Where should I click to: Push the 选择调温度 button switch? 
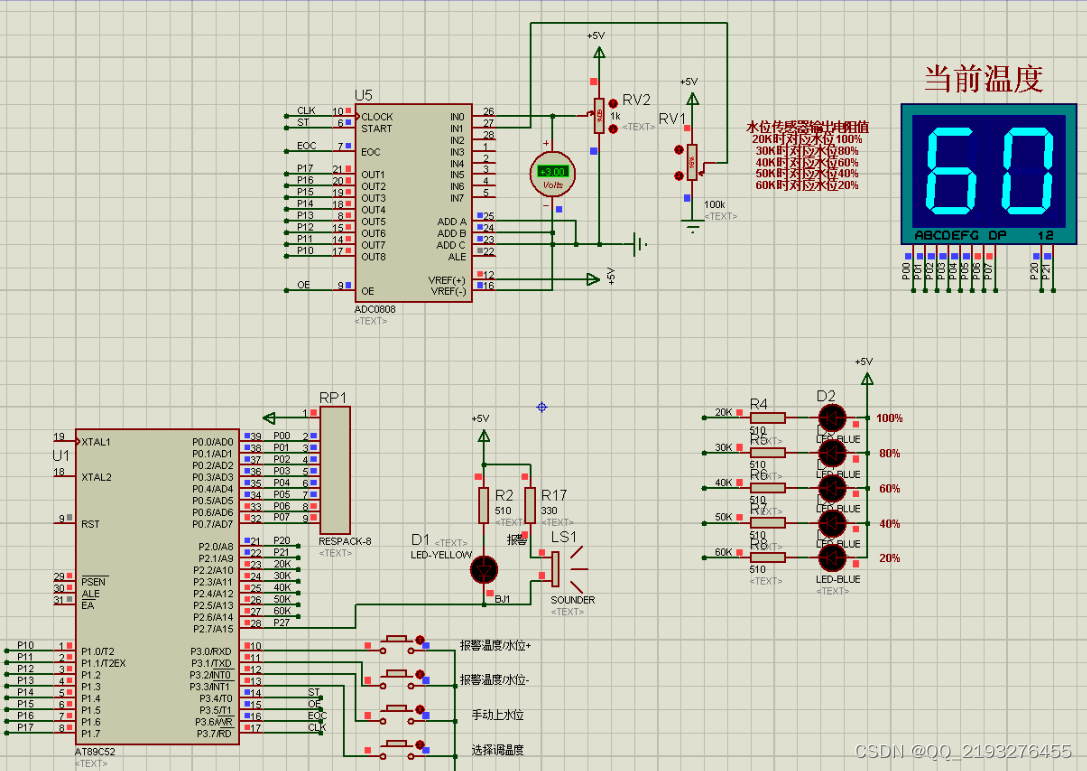[397, 750]
